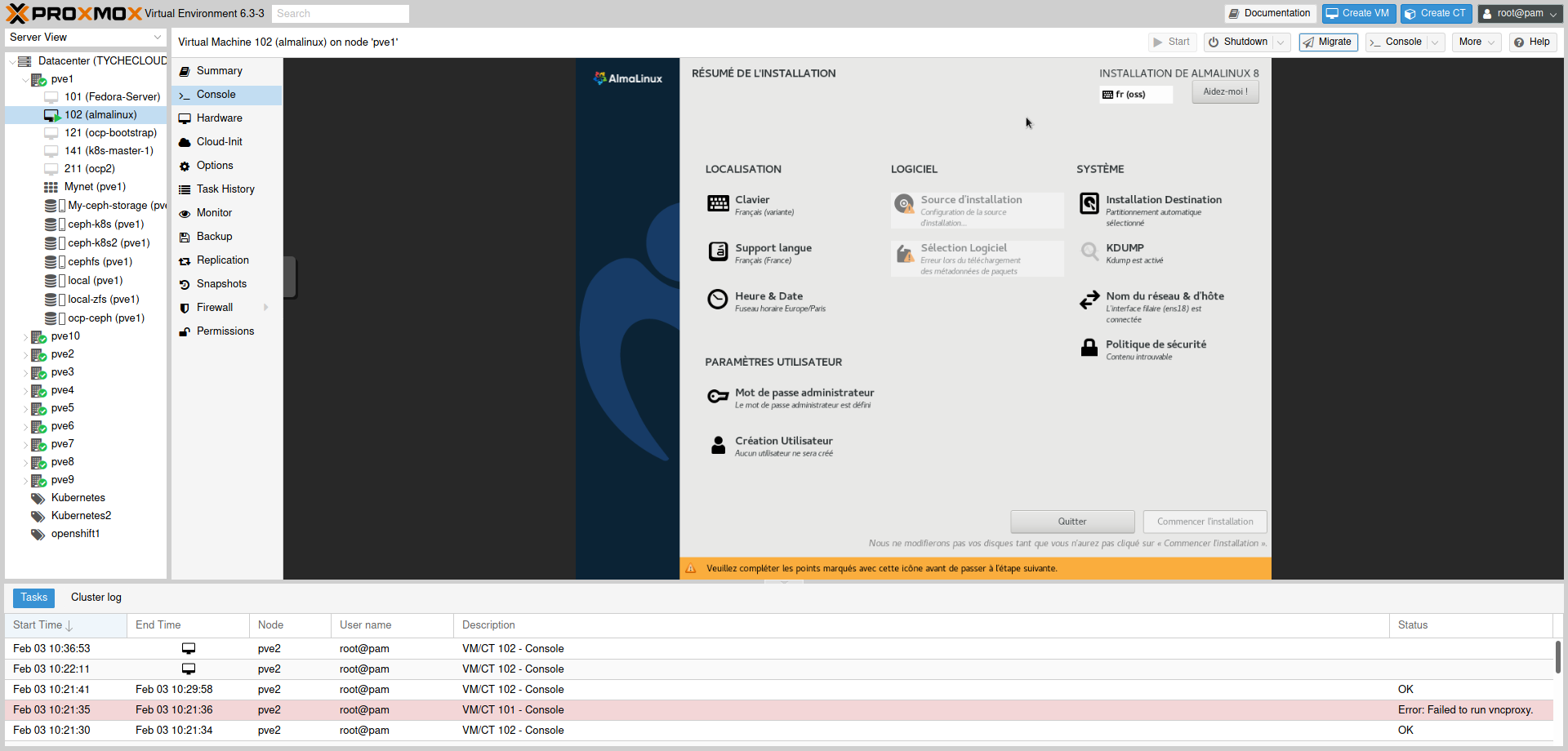Open Clavier keyboard settings icon
This screenshot has height=751, width=1568.
click(x=718, y=204)
